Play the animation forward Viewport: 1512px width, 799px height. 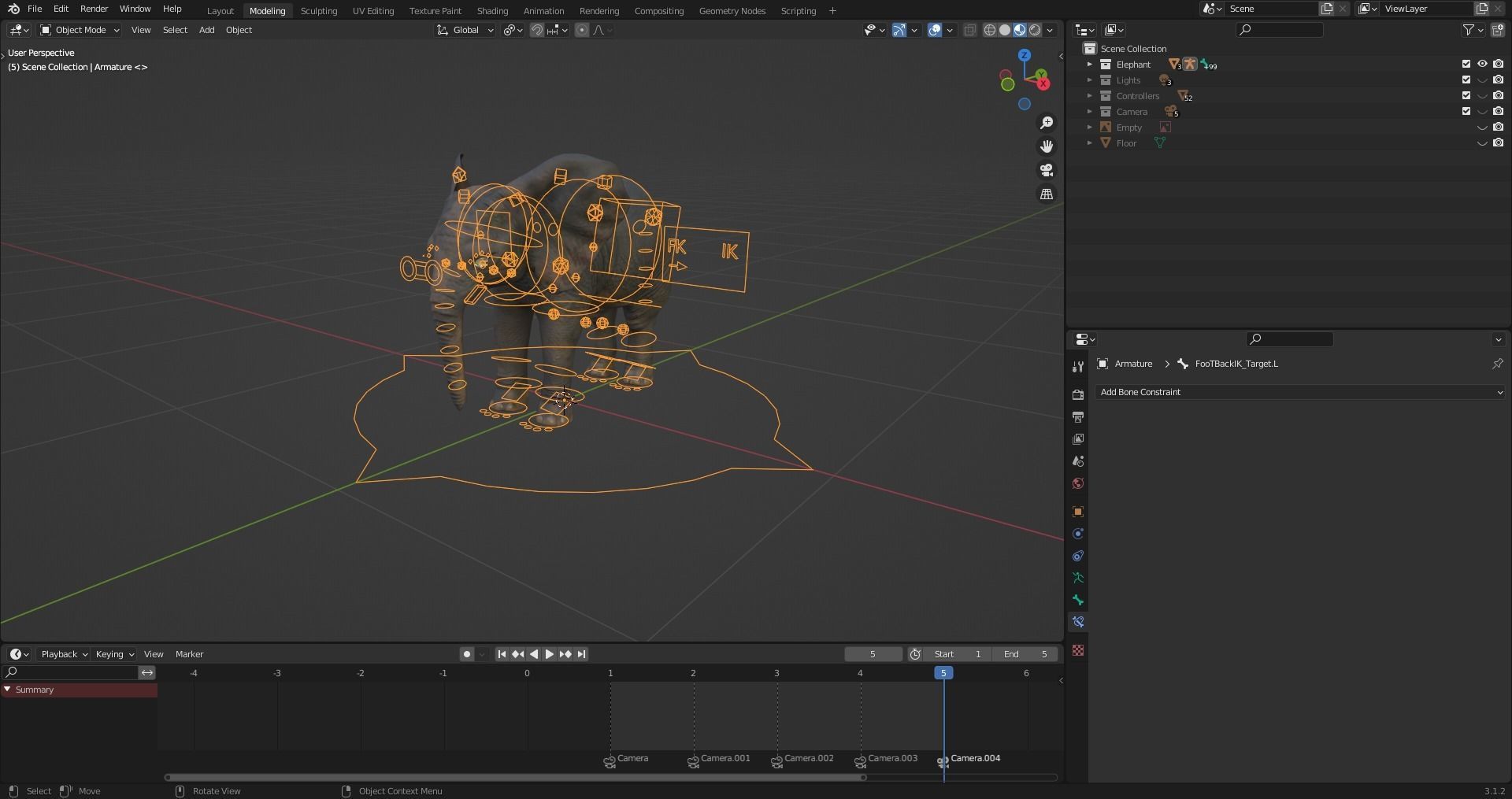pyautogui.click(x=550, y=654)
